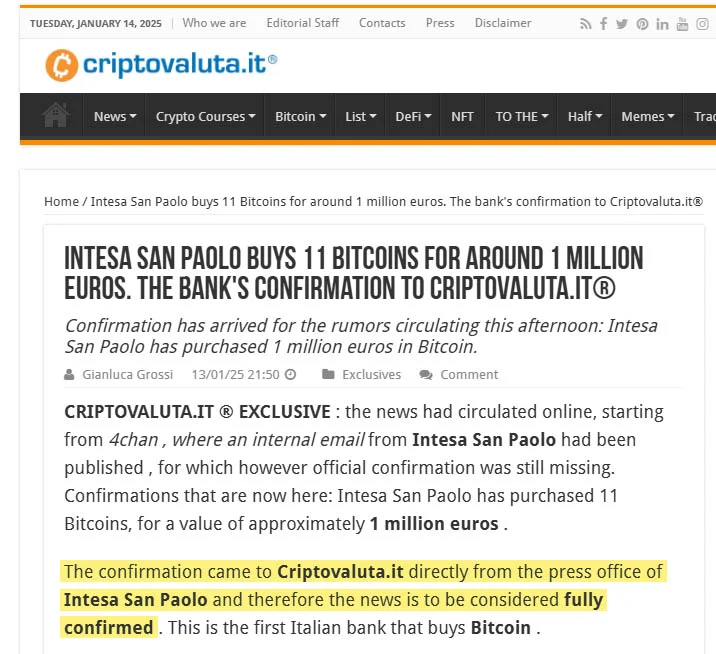Click the Pinterest icon
Image resolution: width=716 pixels, height=654 pixels.
pos(642,24)
